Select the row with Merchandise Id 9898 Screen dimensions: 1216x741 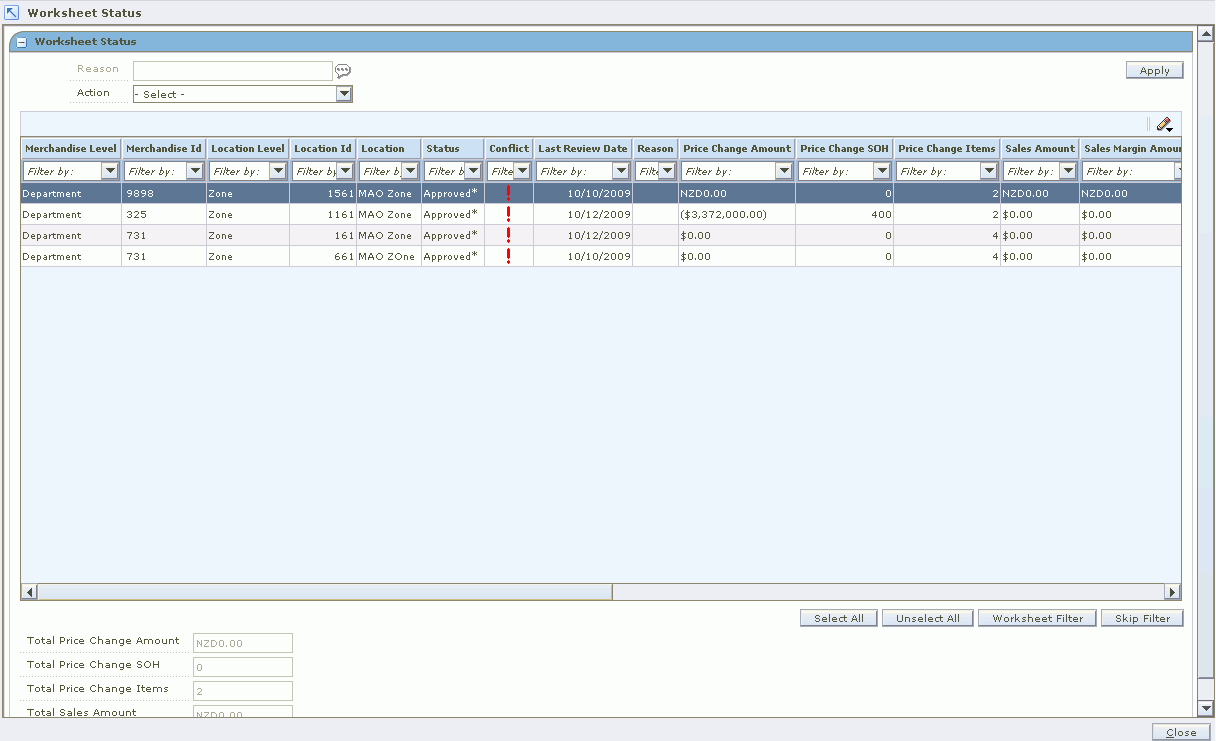click(600, 193)
